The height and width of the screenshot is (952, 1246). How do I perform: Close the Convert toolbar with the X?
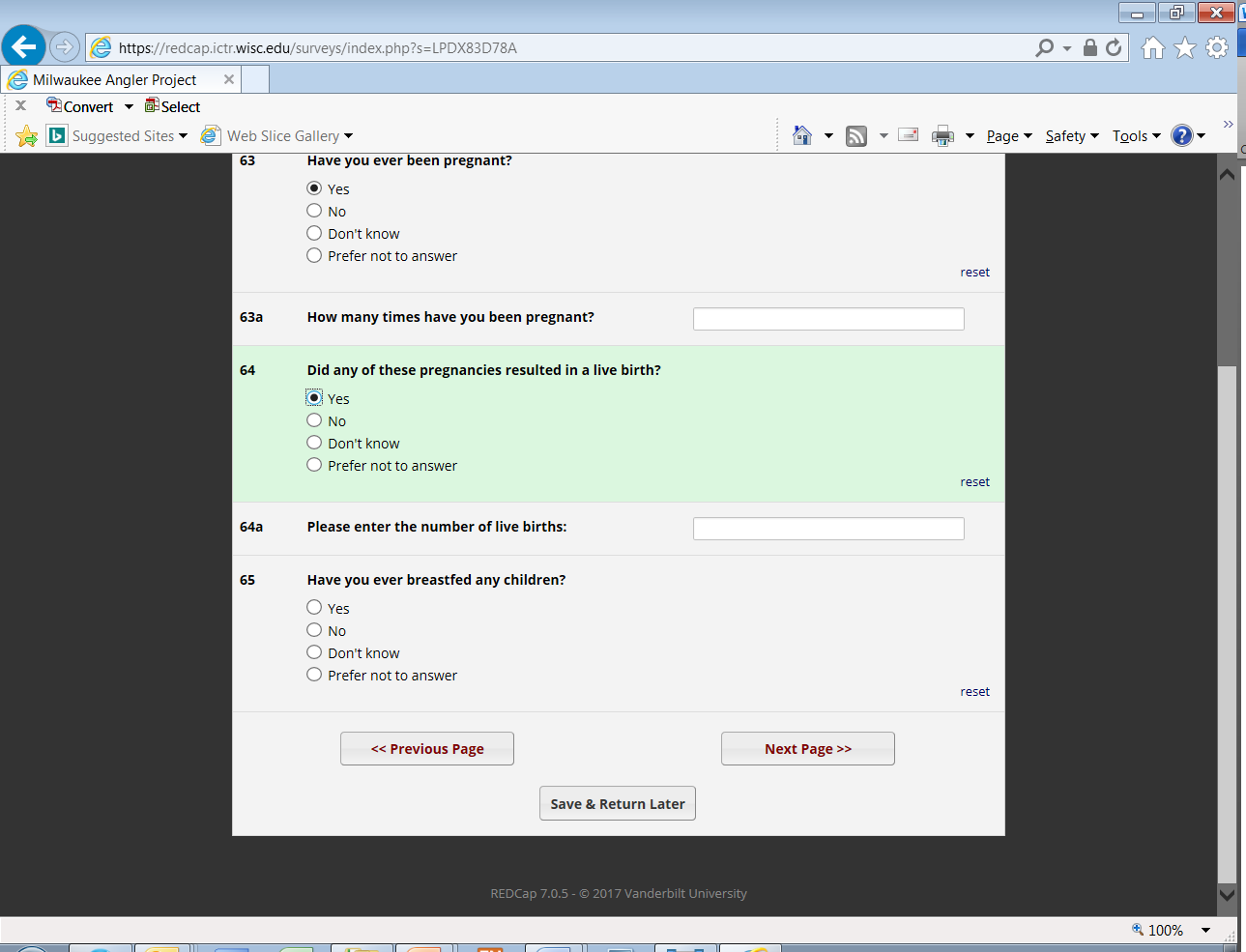(x=20, y=105)
